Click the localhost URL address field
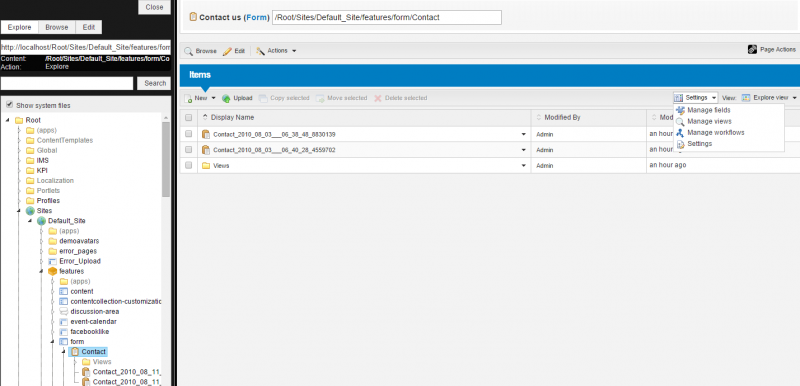 [x=85, y=47]
